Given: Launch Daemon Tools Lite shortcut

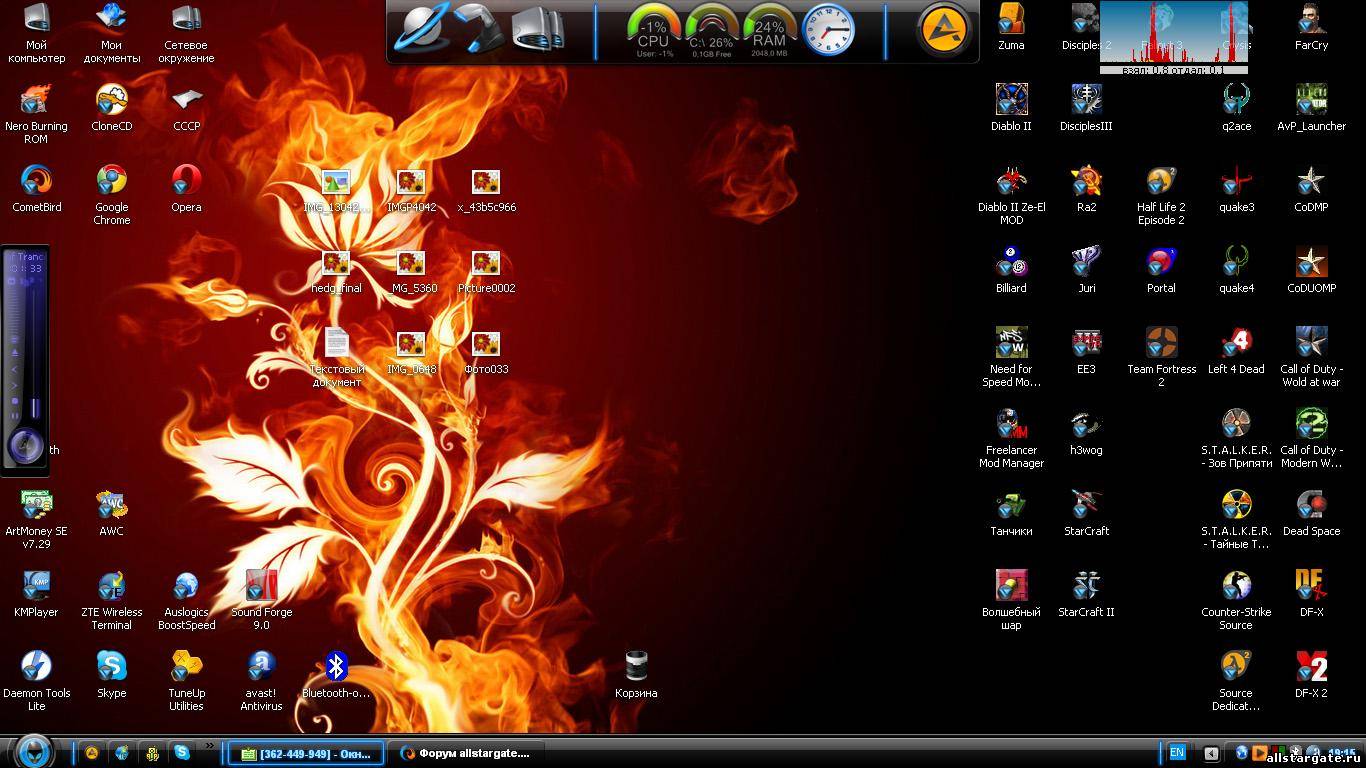Looking at the screenshot, I should tap(36, 667).
